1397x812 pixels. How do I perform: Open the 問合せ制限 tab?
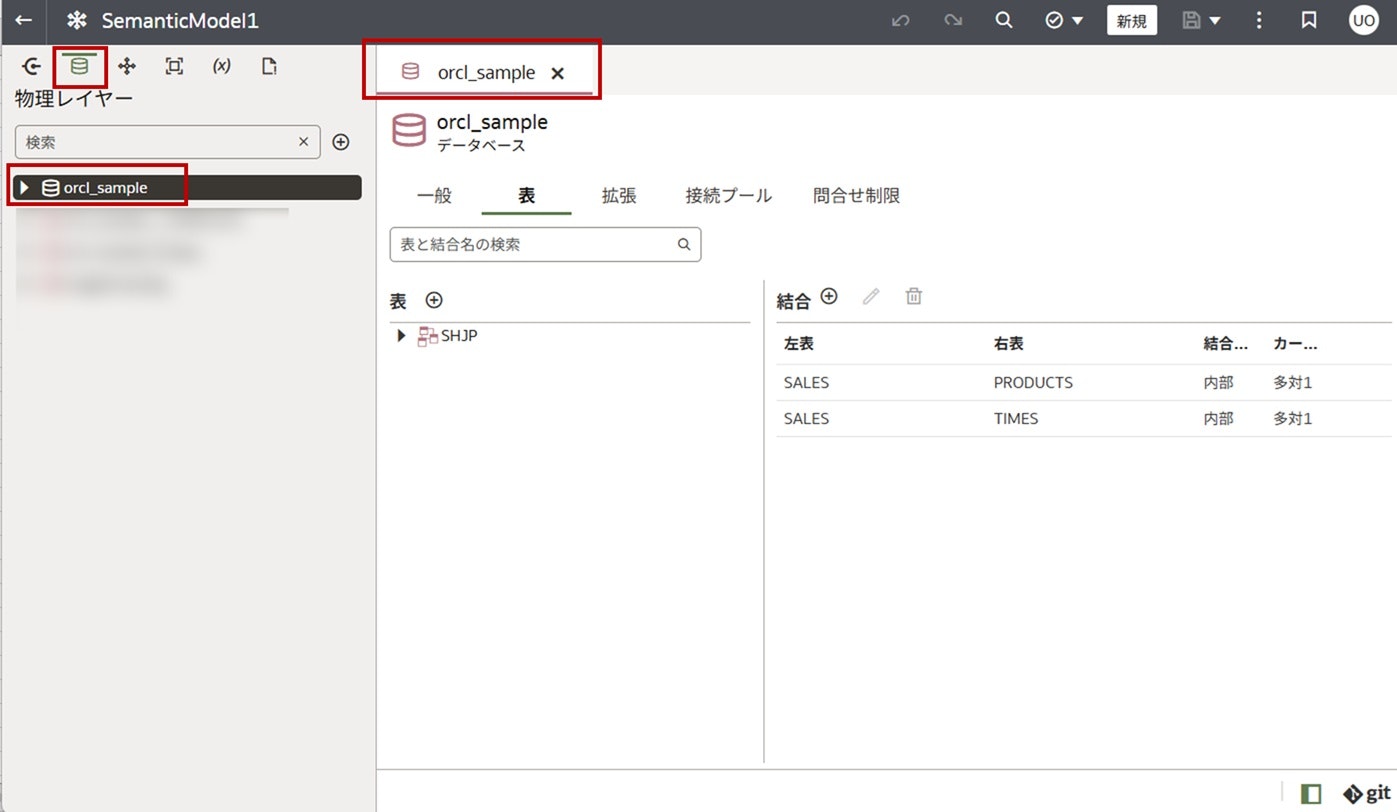point(857,196)
